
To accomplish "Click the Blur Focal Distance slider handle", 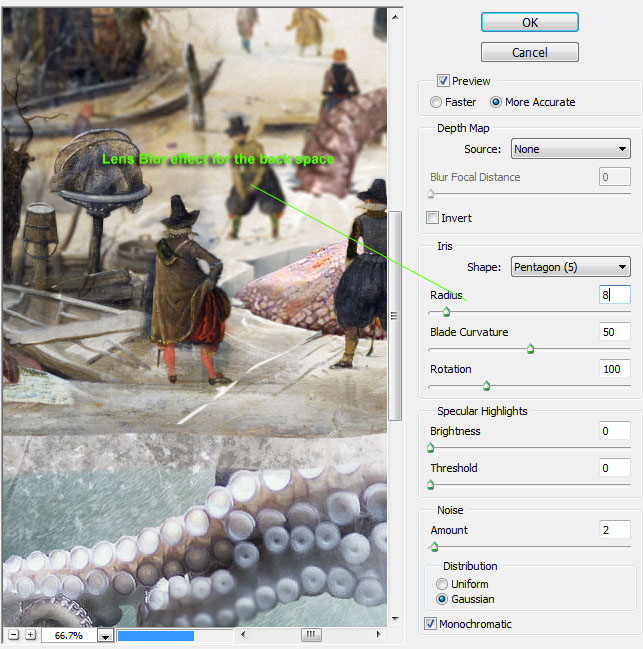I will [431, 194].
